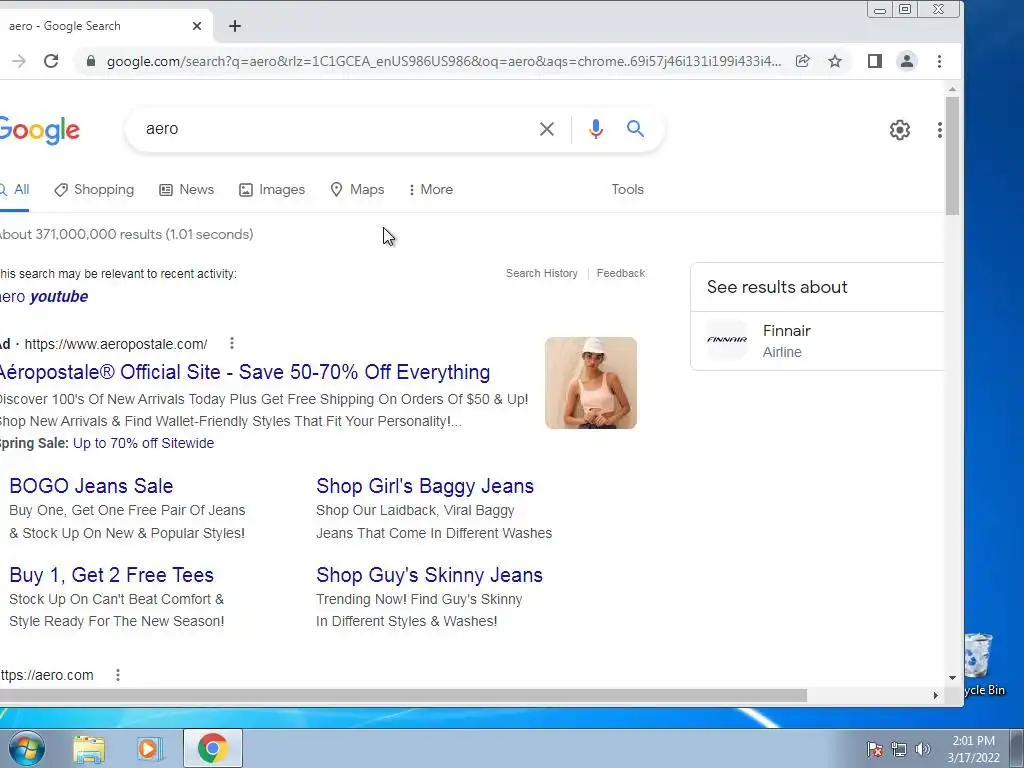Bookmark this page with the star
Screen dimensions: 1024x768
[x=835, y=61]
